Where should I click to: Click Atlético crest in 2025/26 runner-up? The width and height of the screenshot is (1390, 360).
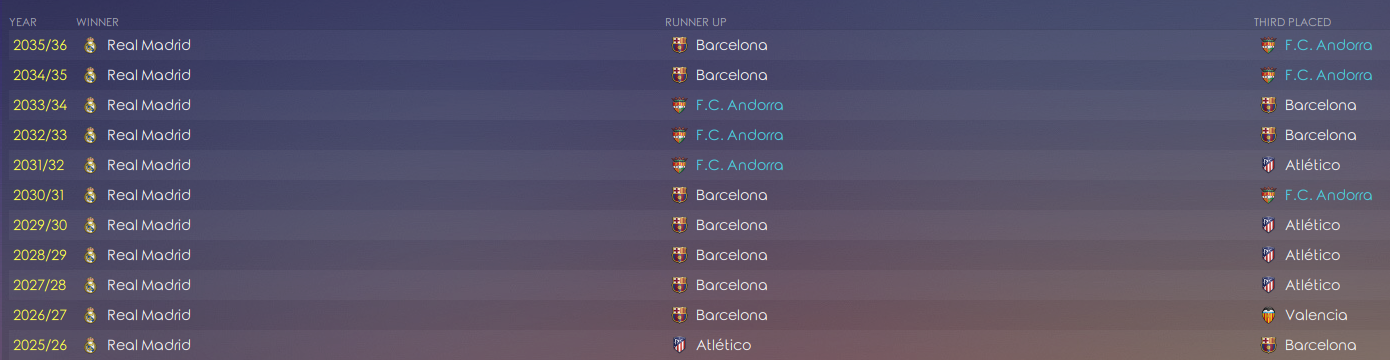click(680, 345)
